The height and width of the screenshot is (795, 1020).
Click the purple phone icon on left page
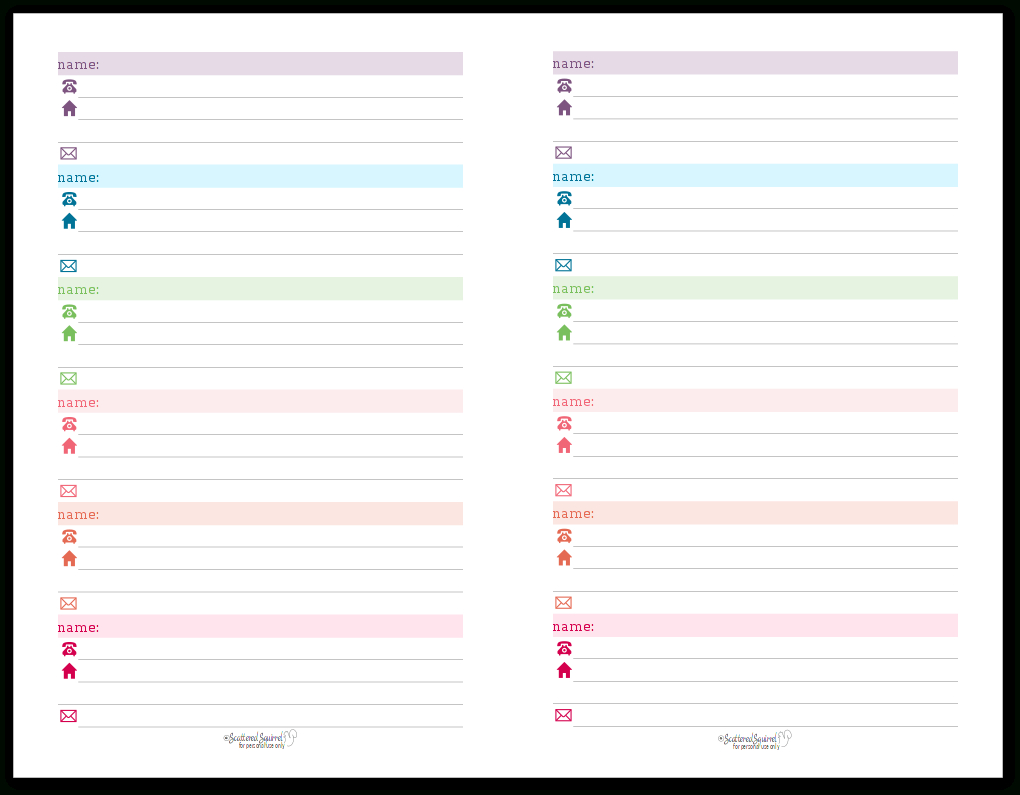click(69, 87)
